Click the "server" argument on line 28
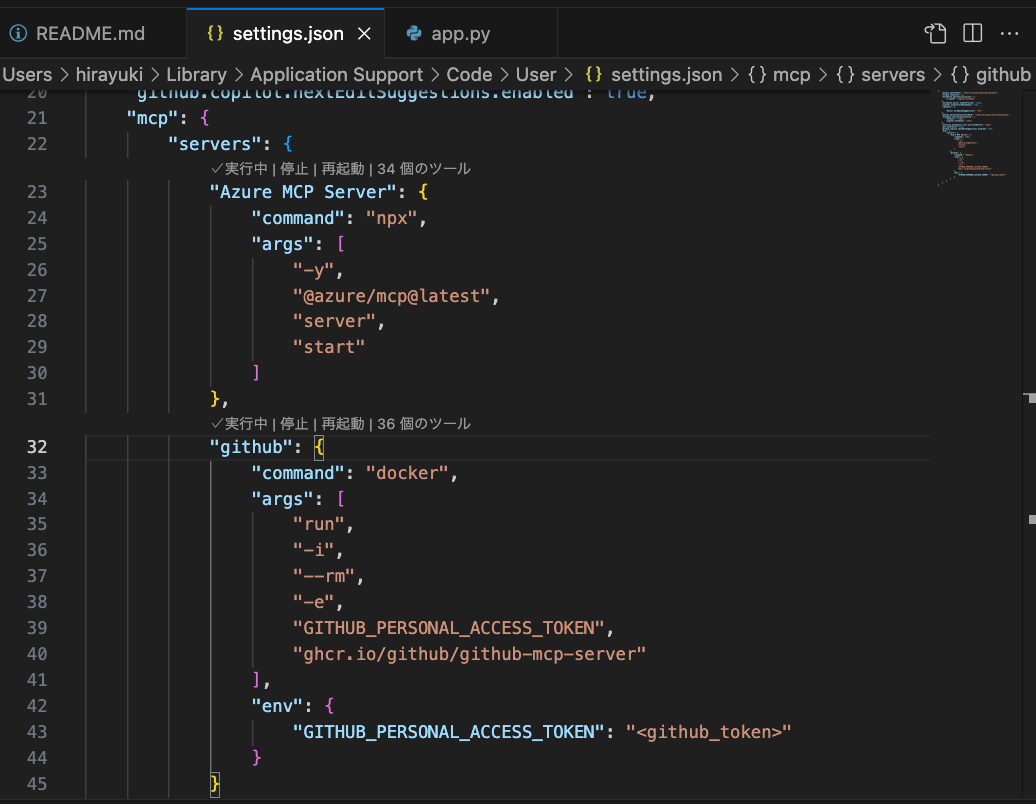The height and width of the screenshot is (804, 1036). tap(334, 321)
